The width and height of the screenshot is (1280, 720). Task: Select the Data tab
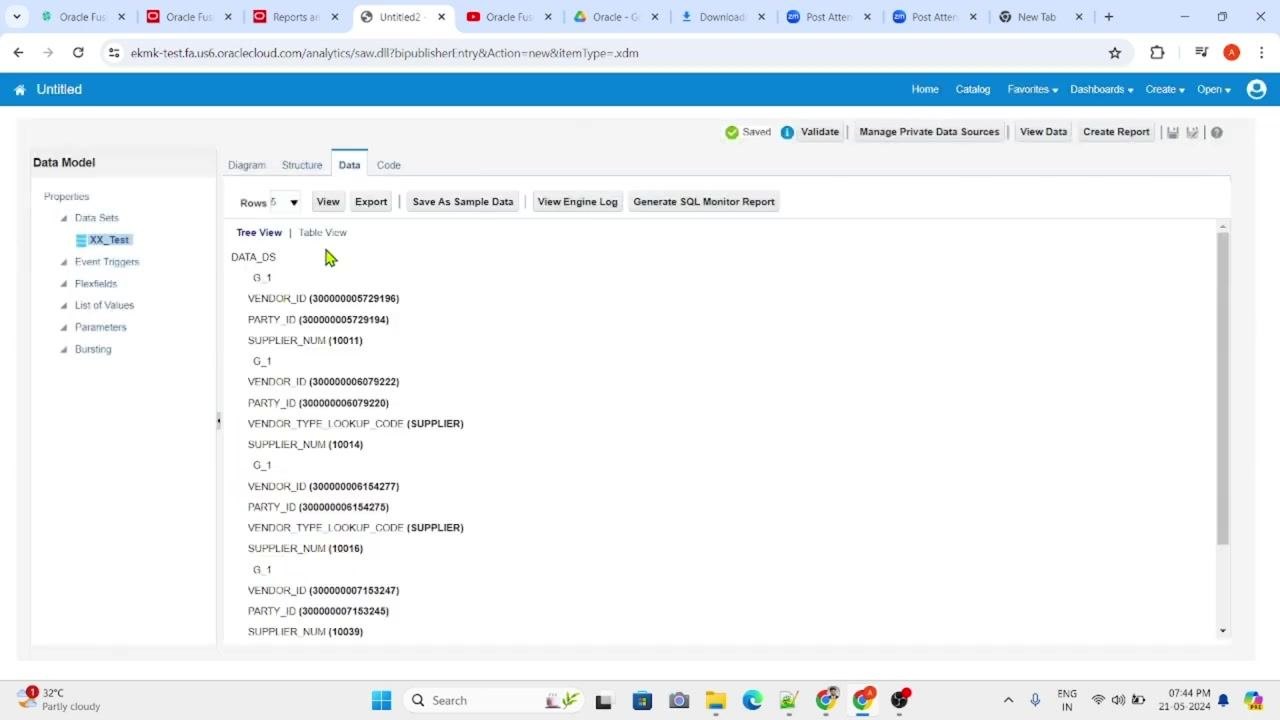[x=349, y=165]
